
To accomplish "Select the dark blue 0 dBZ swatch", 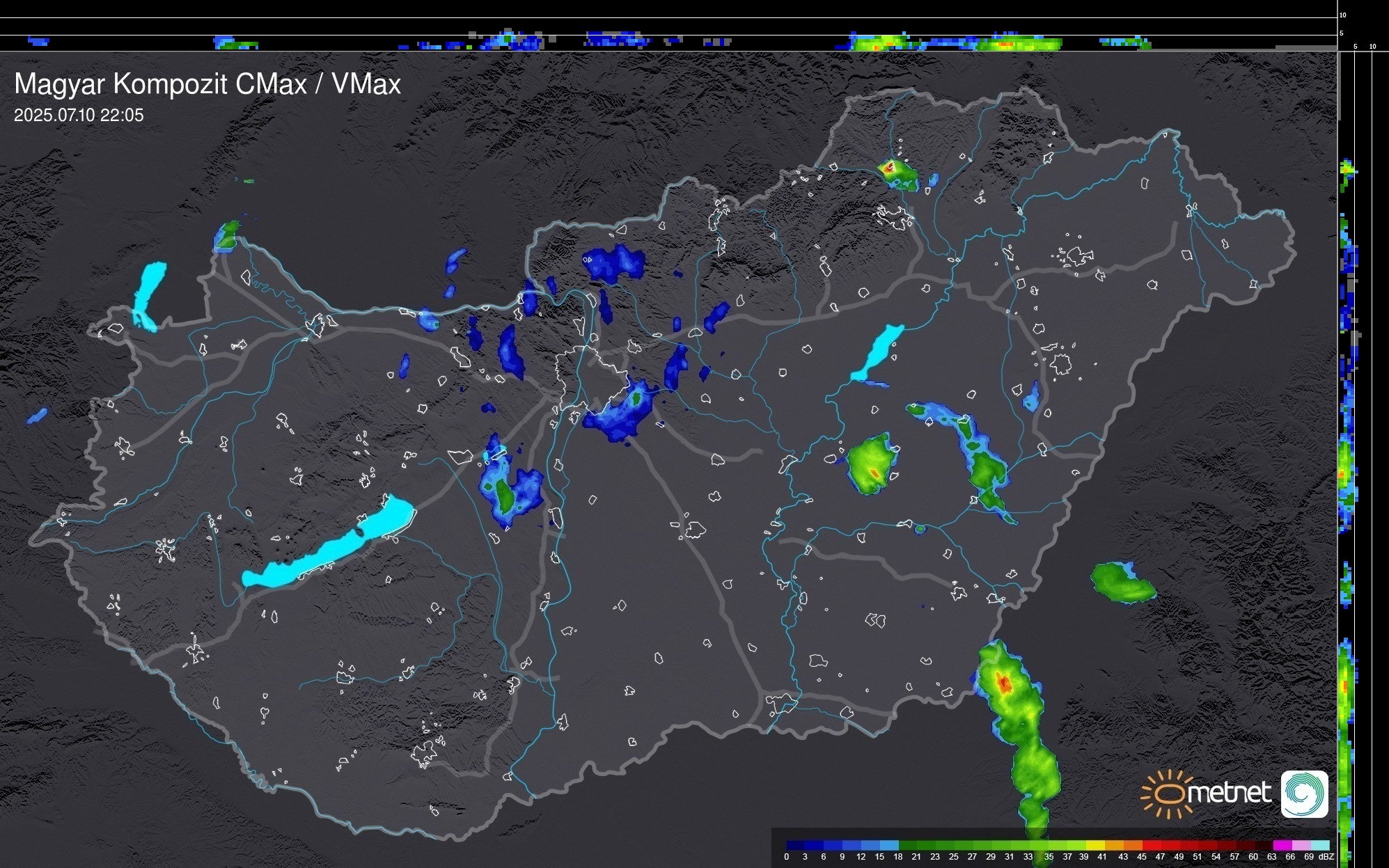I will coord(796,845).
